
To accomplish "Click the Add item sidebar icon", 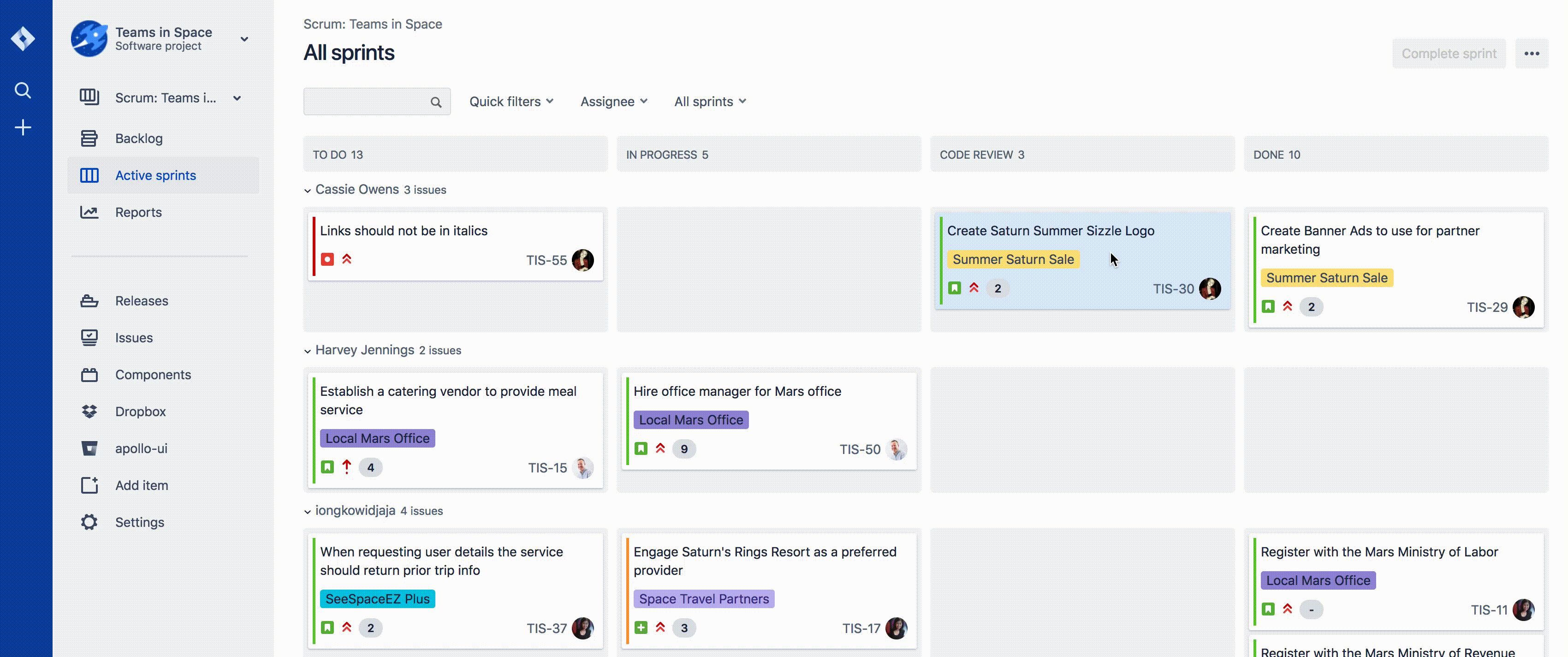I will [x=90, y=485].
